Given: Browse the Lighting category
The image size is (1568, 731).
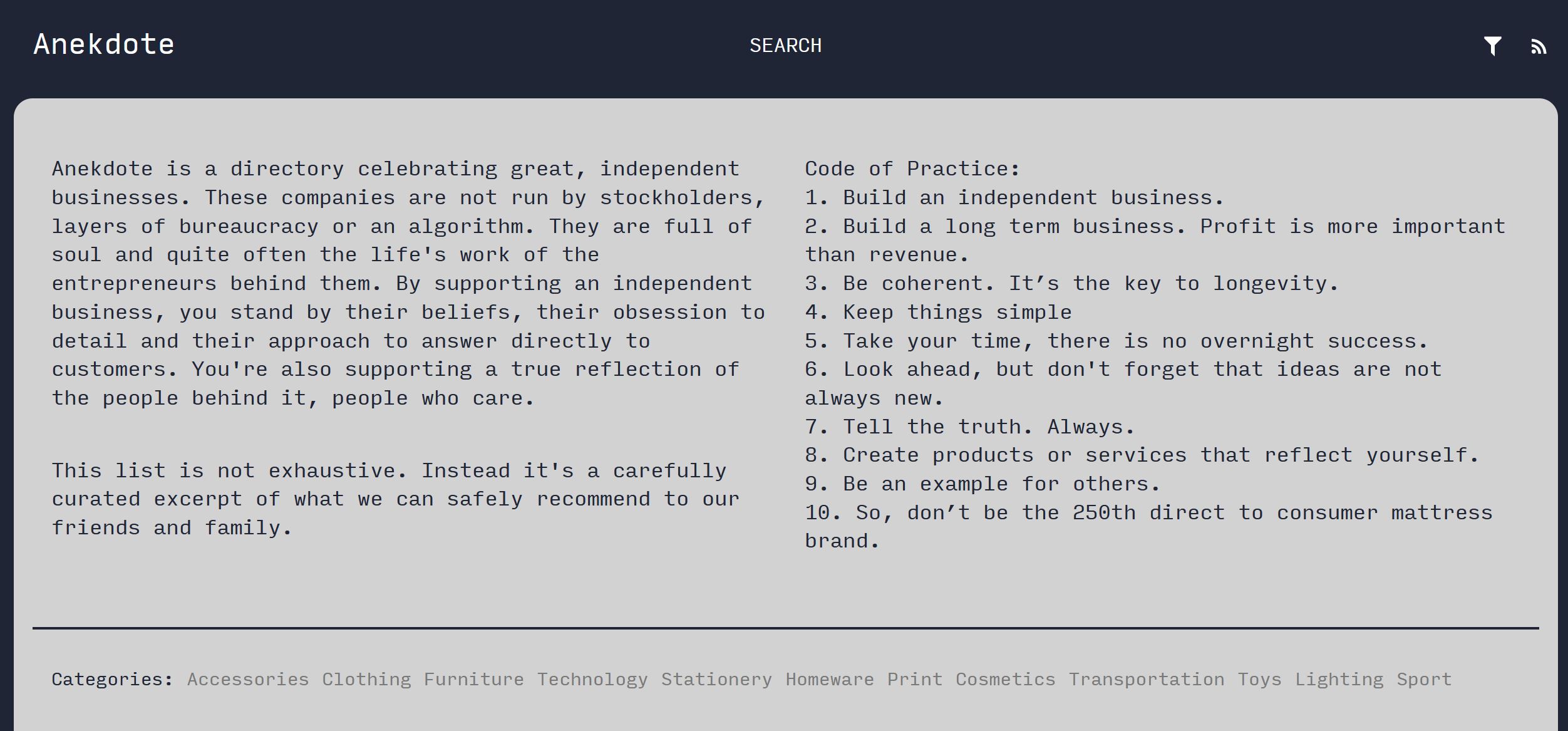Looking at the screenshot, I should coord(1339,679).
